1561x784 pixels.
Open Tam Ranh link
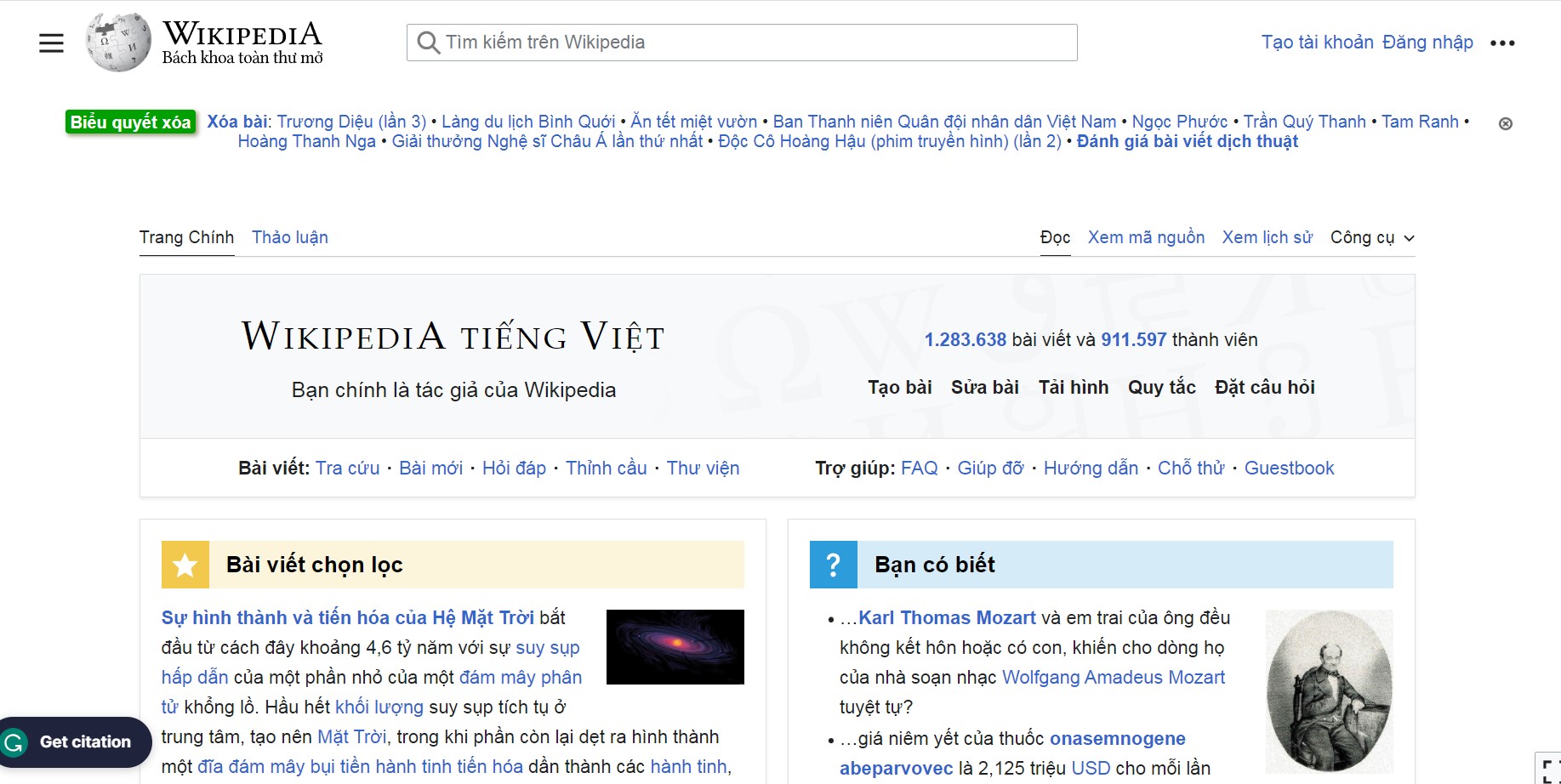[1420, 122]
